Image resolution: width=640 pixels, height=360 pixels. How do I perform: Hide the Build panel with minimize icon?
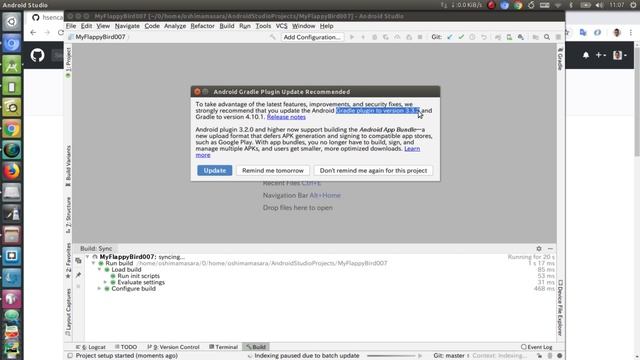pyautogui.click(x=550, y=249)
